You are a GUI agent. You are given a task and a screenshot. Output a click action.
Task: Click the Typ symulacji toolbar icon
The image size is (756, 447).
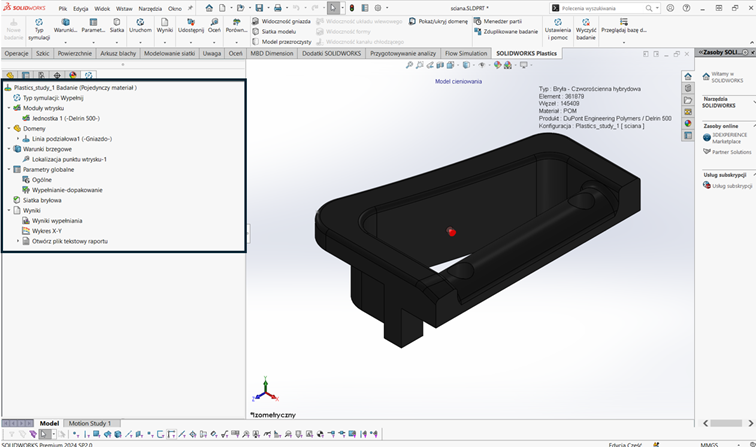pyautogui.click(x=40, y=21)
